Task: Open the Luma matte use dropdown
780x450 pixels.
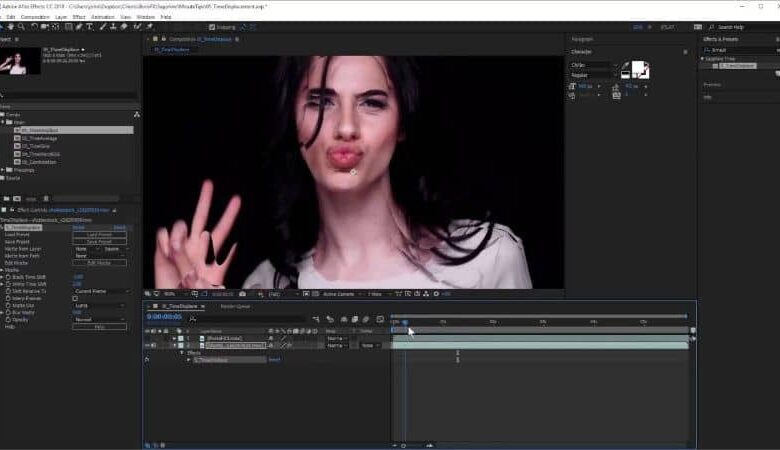Action: (99, 306)
